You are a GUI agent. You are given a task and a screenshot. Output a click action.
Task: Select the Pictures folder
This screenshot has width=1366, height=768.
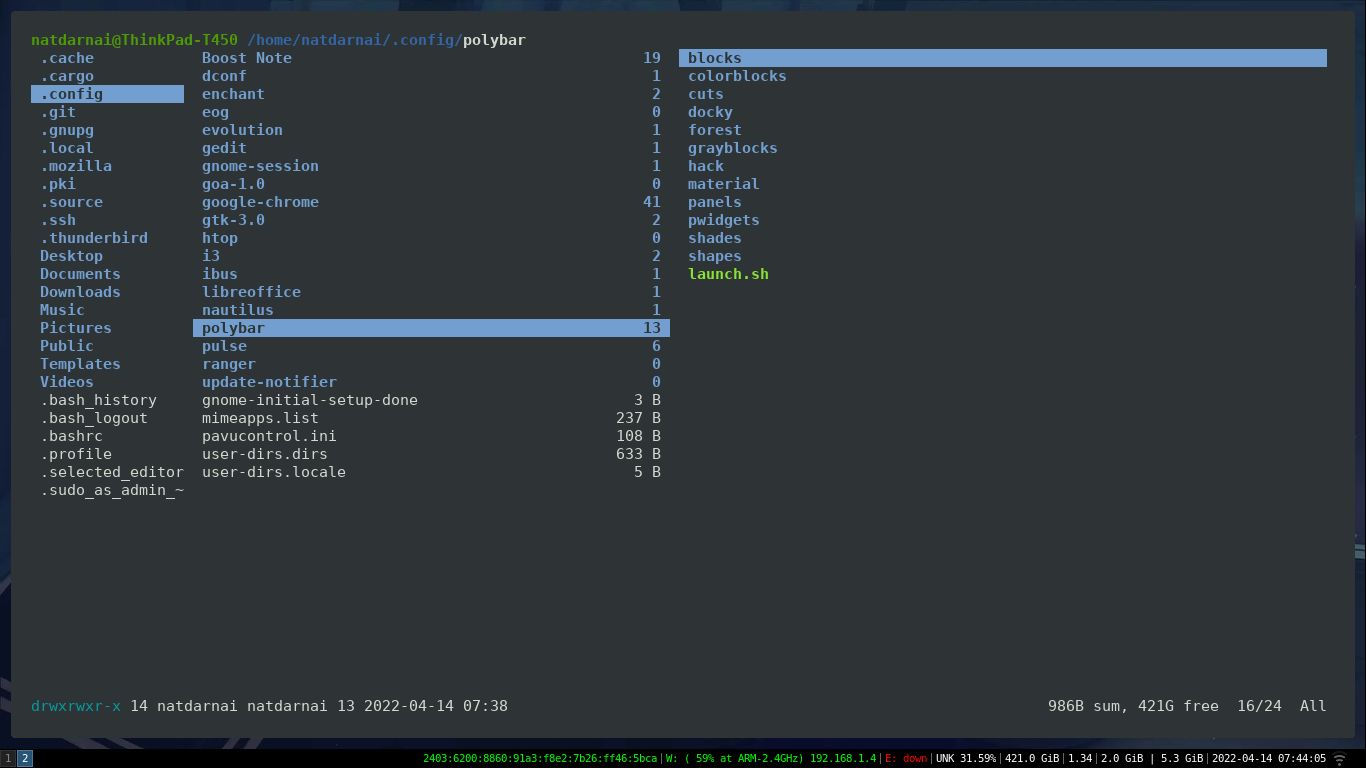(x=76, y=328)
